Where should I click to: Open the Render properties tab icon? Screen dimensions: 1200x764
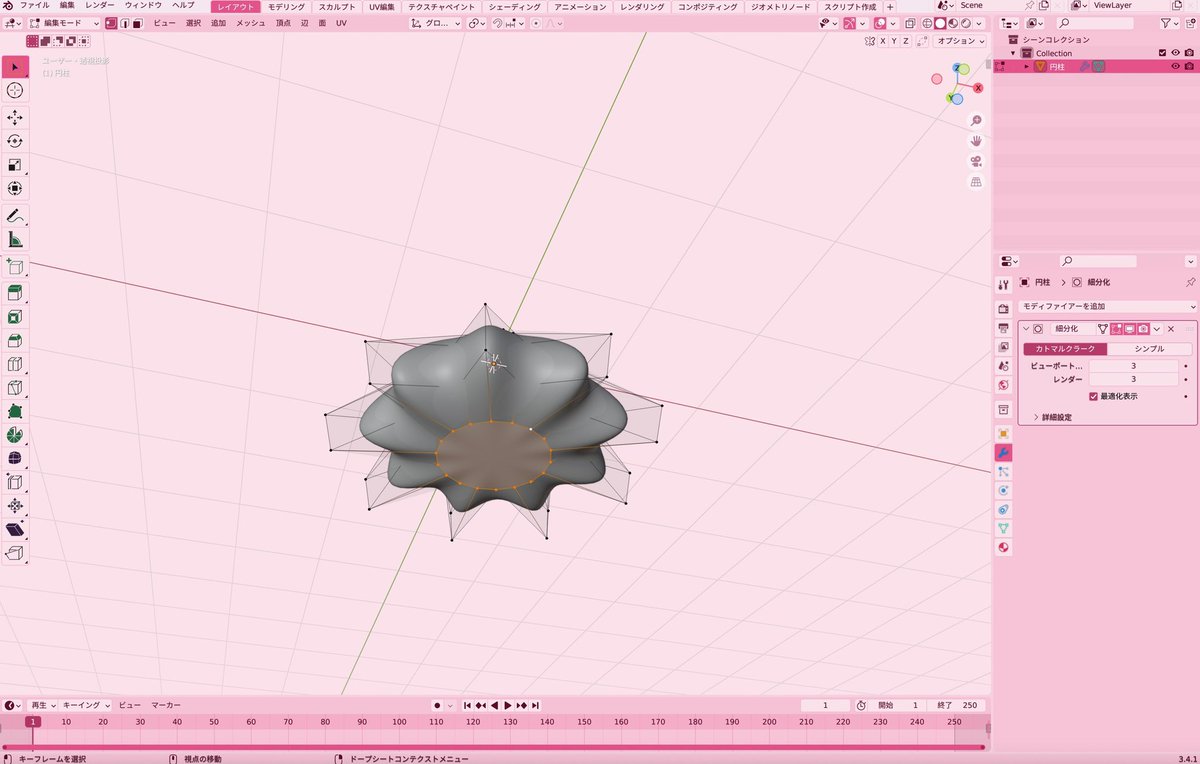[1003, 309]
